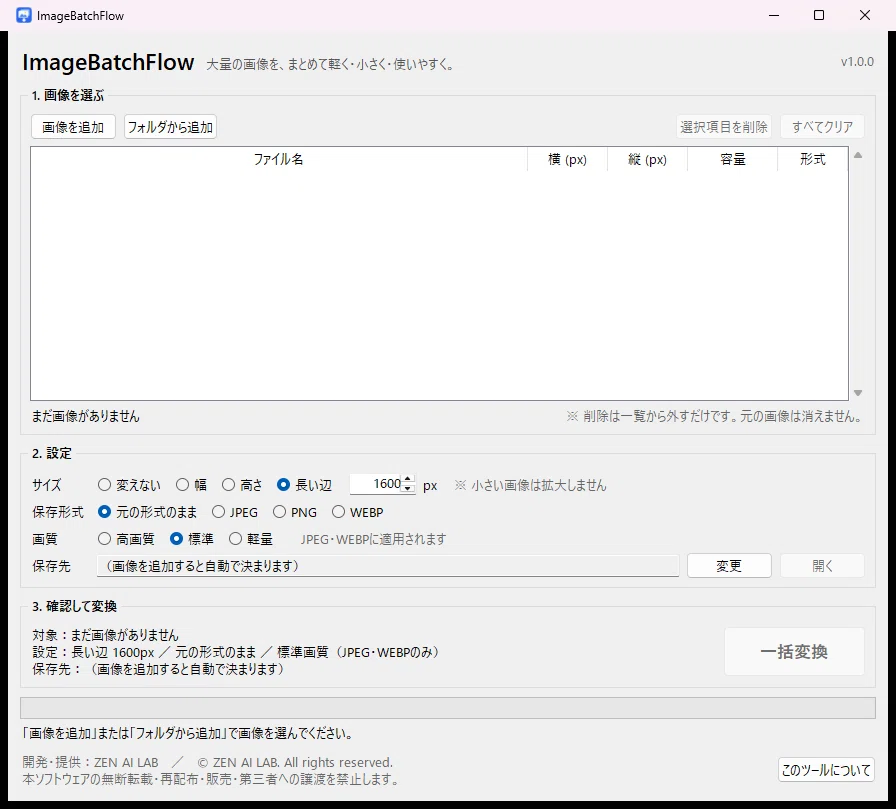Click the 開く button
Viewport: 896px width, 809px height.
click(x=822, y=566)
